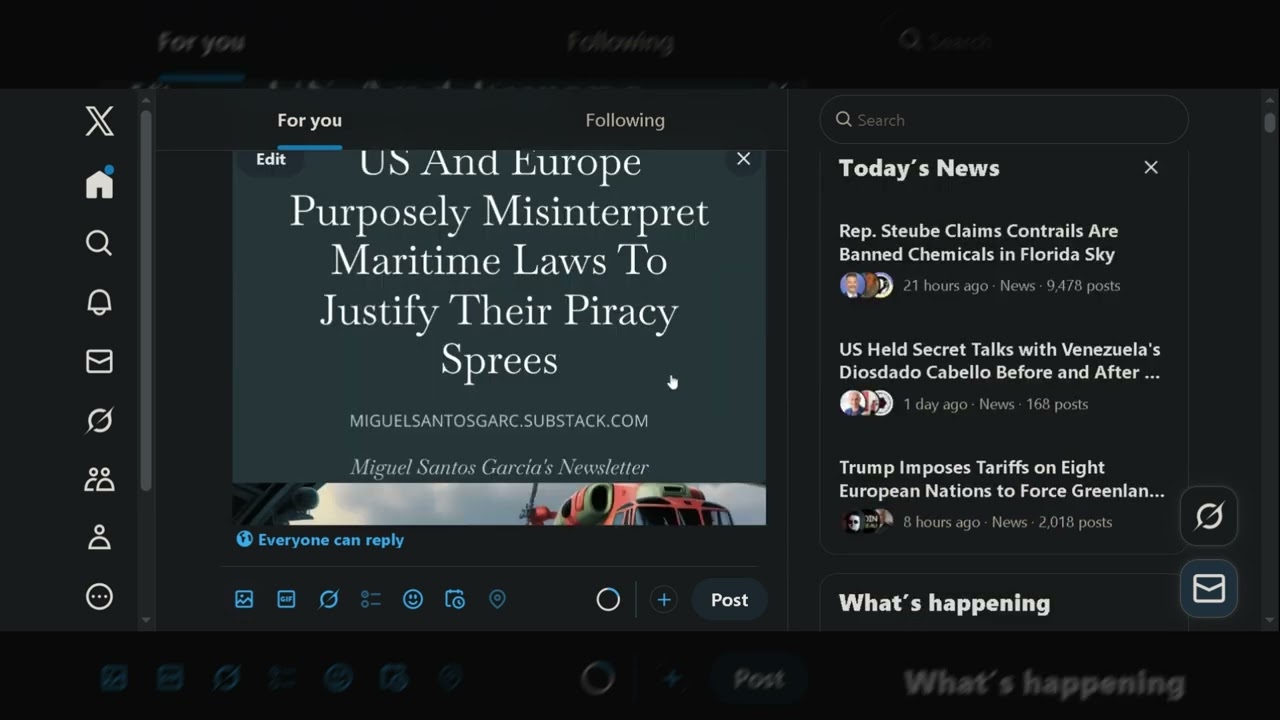Click the article card headline image
Image resolution: width=1280 pixels, height=720 pixels.
(499, 337)
